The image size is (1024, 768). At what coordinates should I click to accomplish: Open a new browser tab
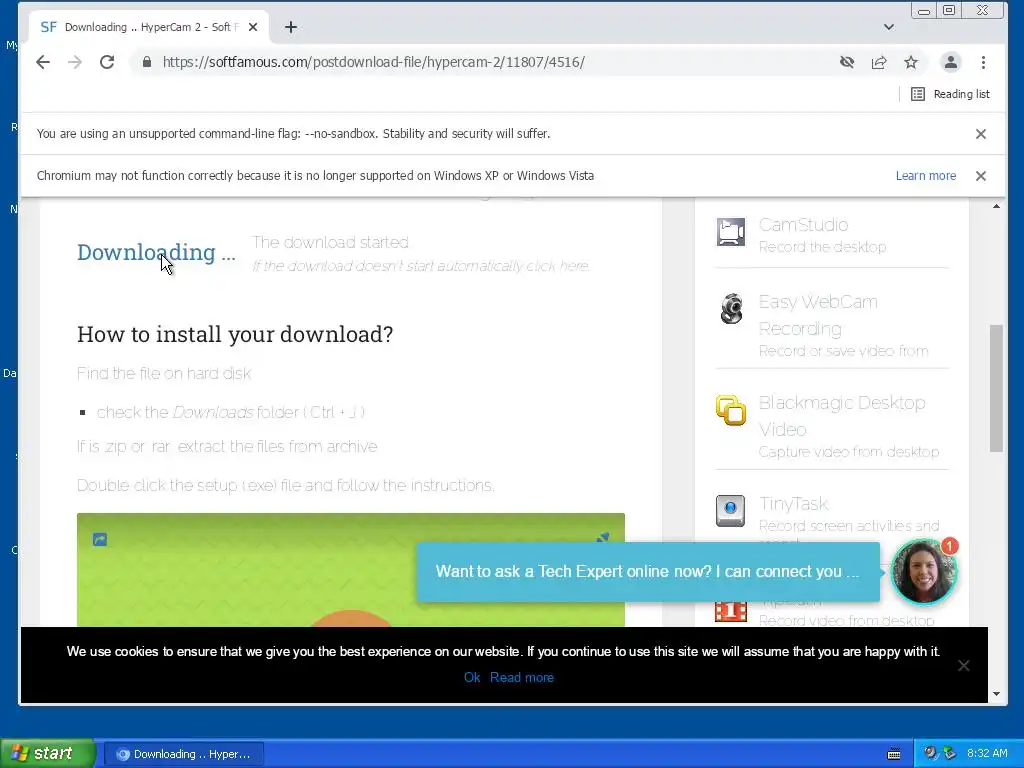(x=291, y=27)
